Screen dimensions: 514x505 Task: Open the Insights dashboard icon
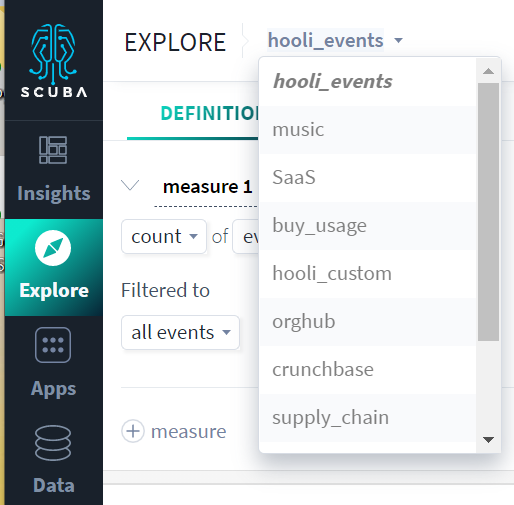point(53,150)
